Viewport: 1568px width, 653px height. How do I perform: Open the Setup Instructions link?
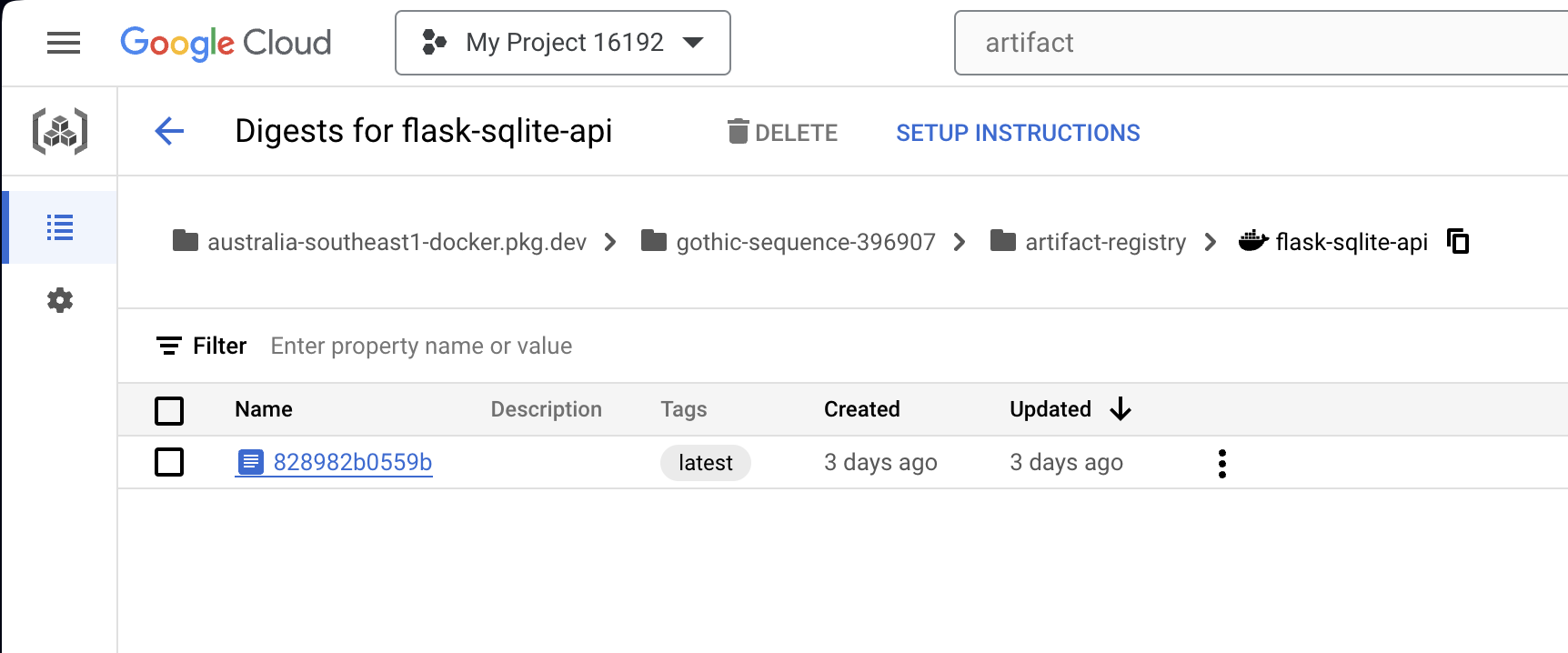click(1017, 133)
